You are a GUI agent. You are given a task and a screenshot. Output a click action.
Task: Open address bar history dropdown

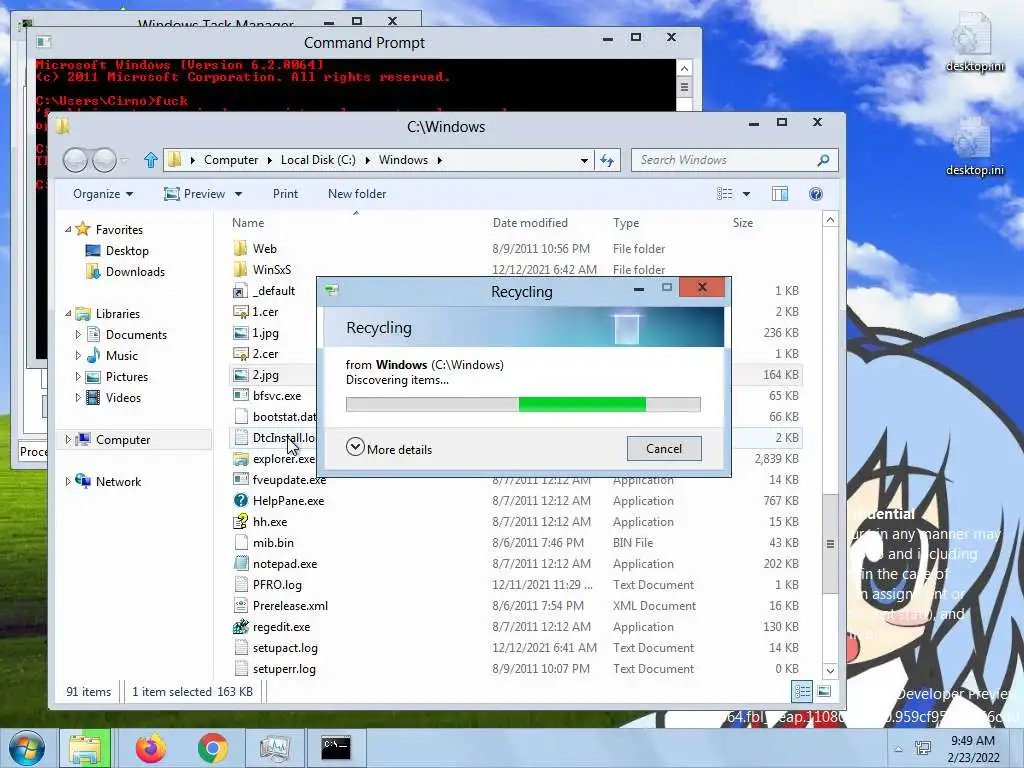tap(584, 160)
